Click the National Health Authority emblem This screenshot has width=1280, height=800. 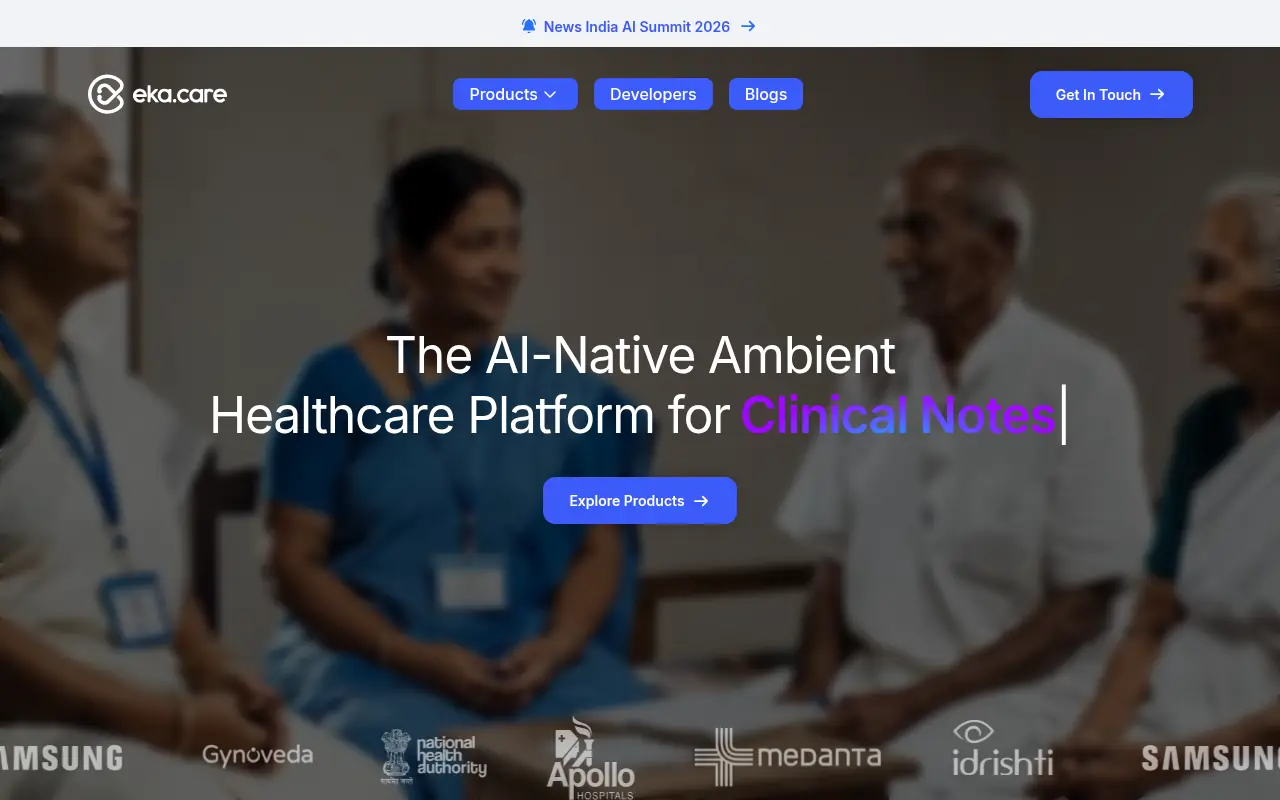tap(396, 755)
